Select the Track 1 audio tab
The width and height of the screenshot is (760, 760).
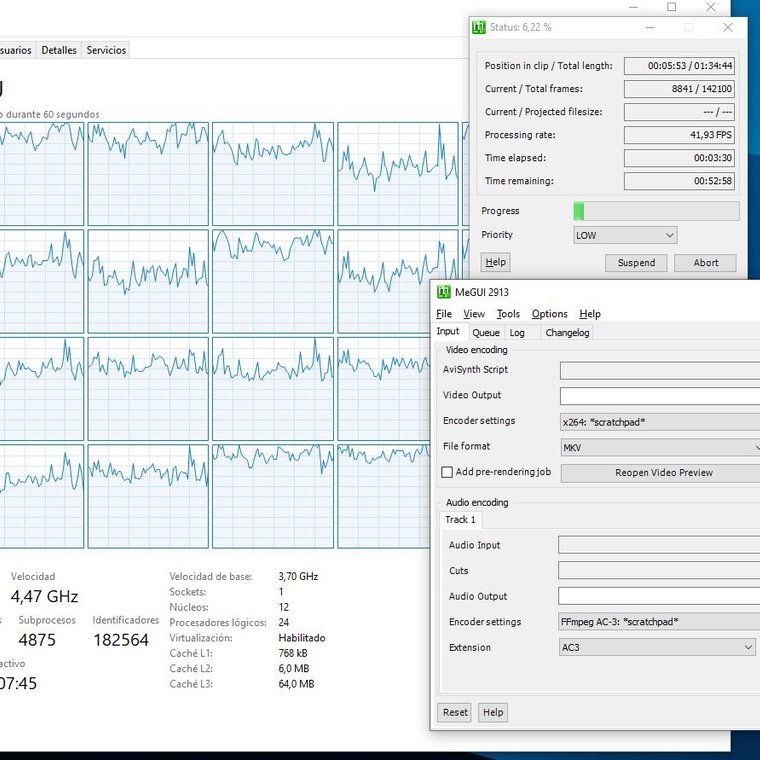tap(460, 520)
